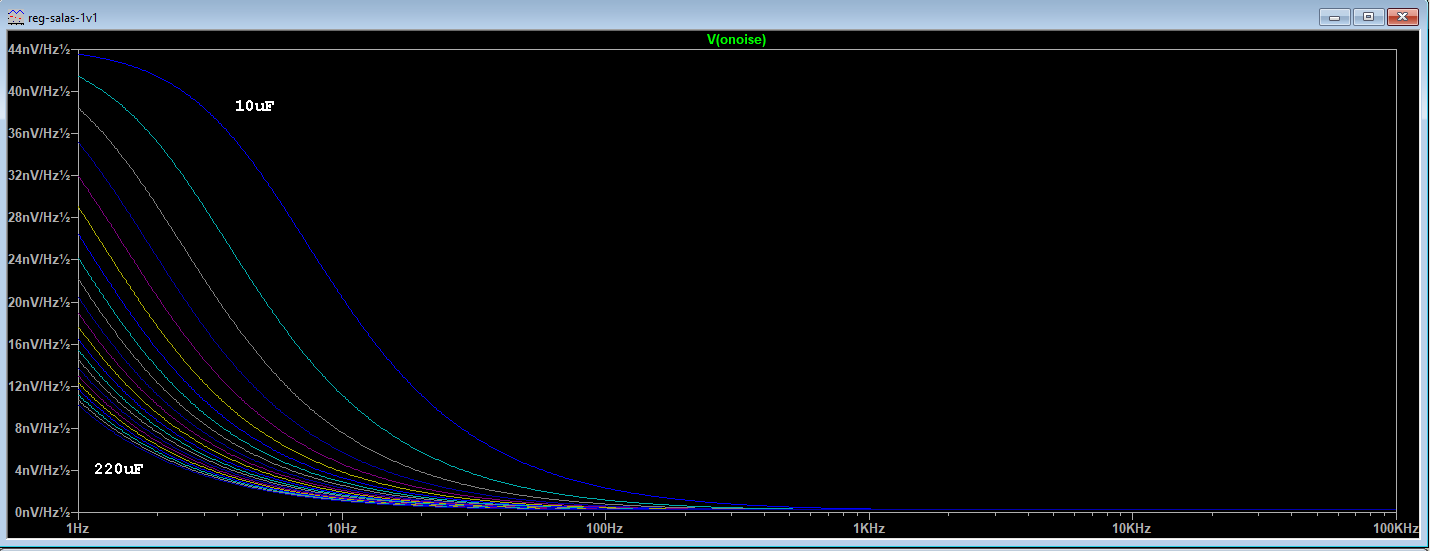Screen dimensions: 1430x551
Task: Click the 44nV/Hz½ y-axis label
Action: [x=40, y=49]
